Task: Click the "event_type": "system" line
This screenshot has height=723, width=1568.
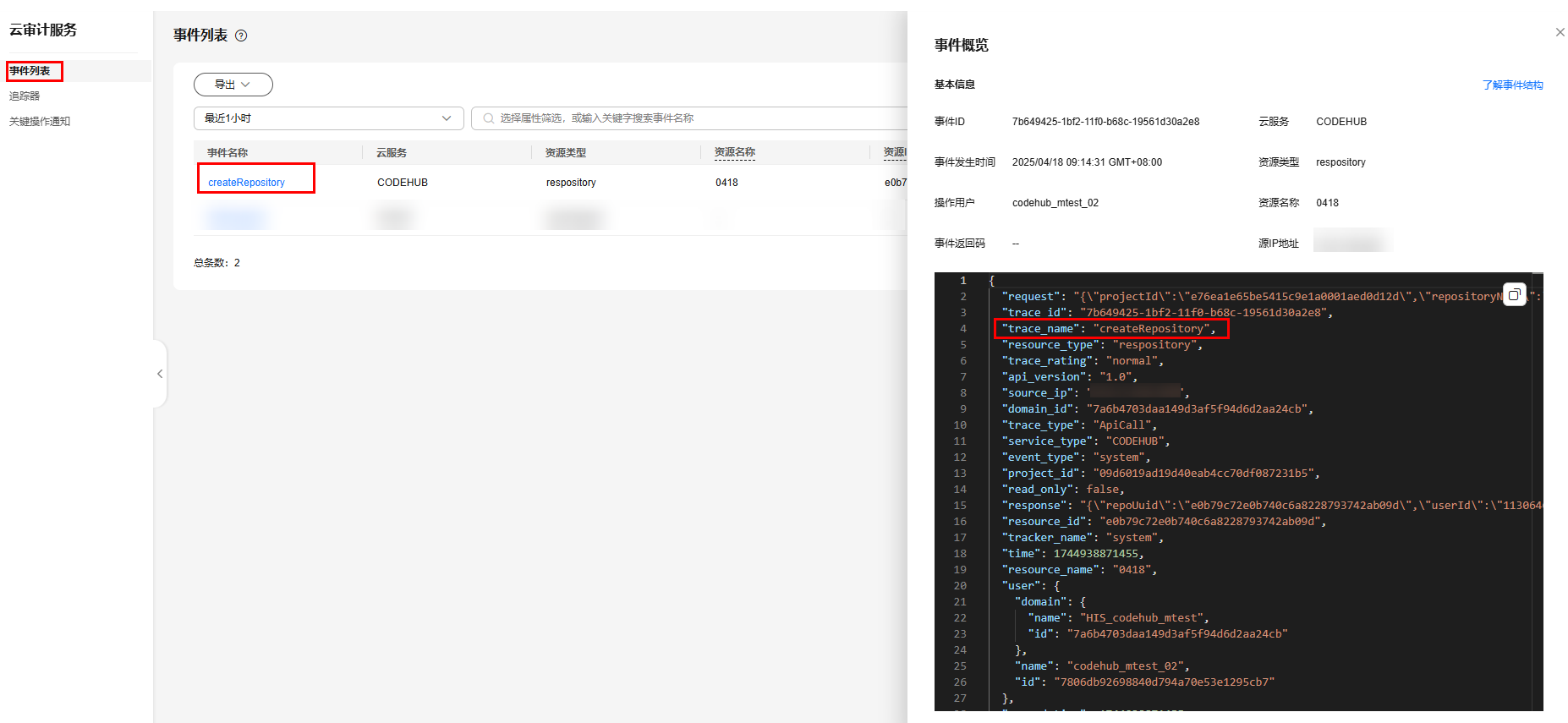Action: (x=1076, y=457)
